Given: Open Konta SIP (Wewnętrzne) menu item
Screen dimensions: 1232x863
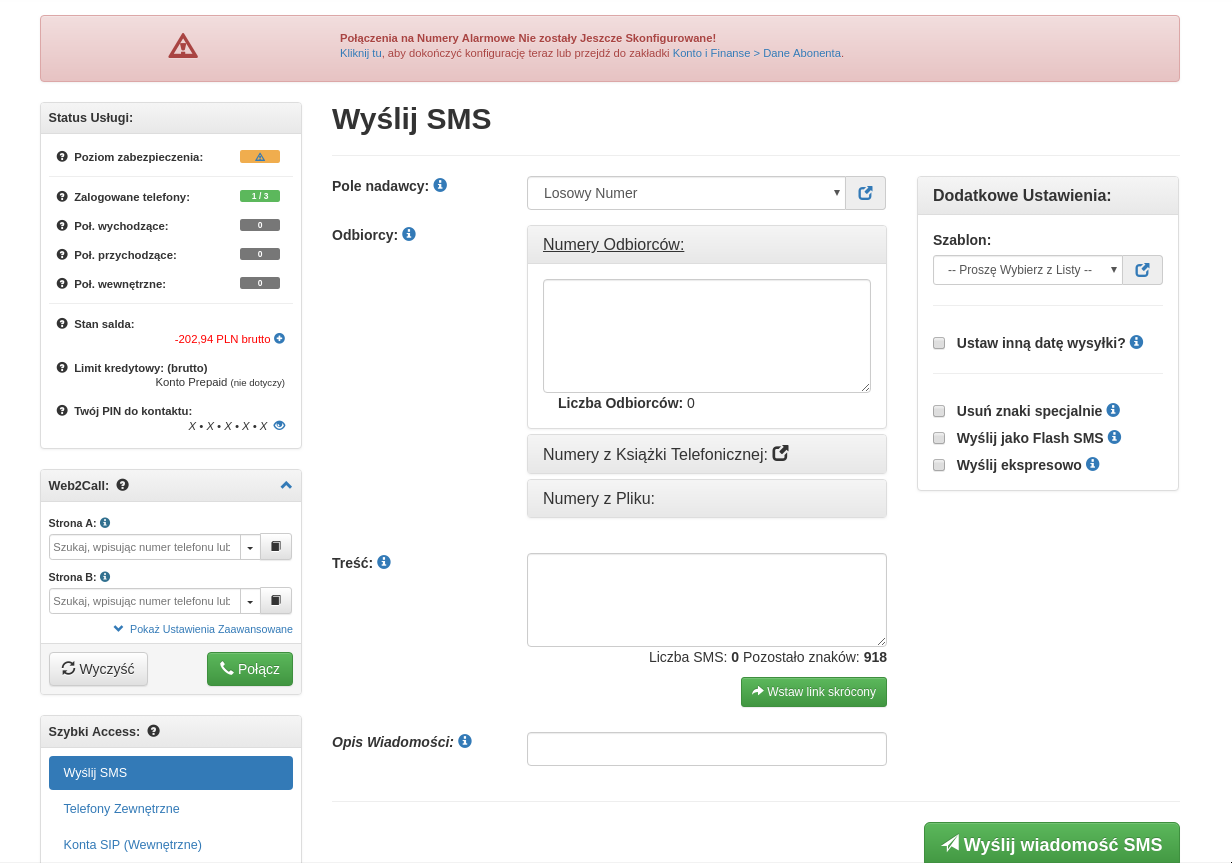Looking at the screenshot, I should click(x=132, y=845).
